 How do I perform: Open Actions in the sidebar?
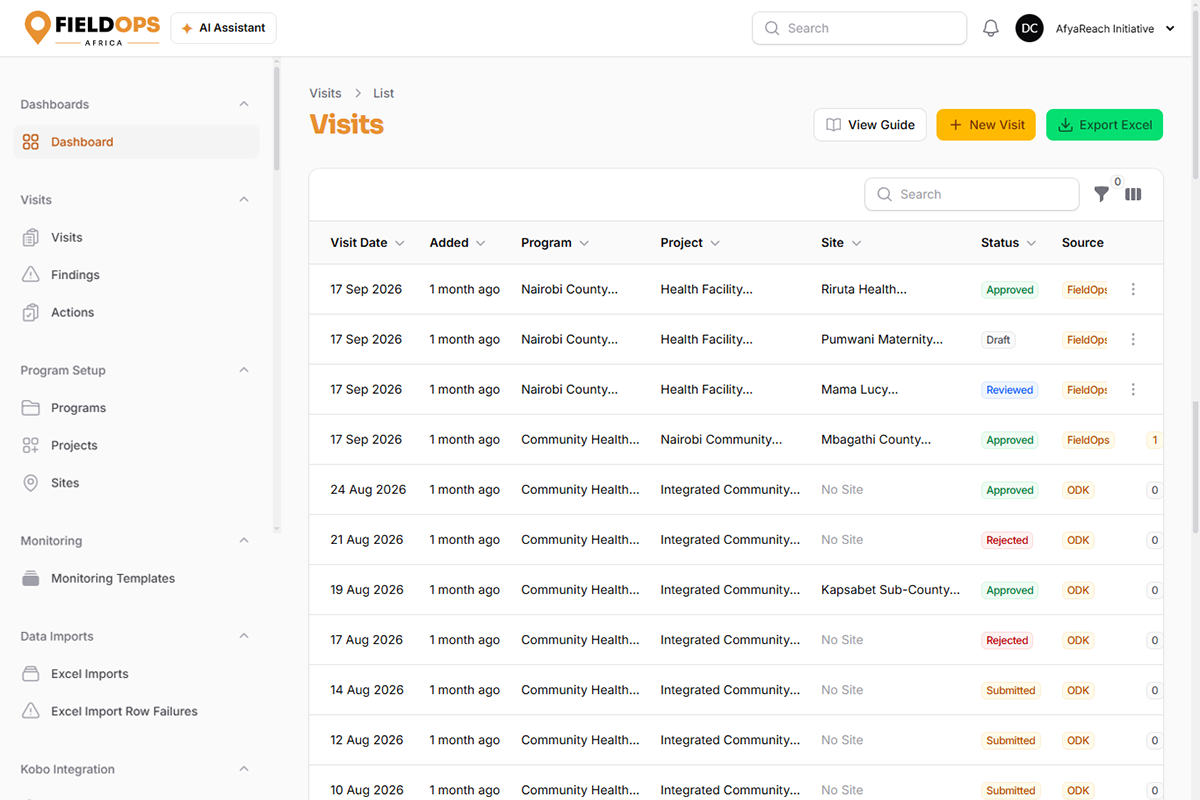tap(137, 313)
